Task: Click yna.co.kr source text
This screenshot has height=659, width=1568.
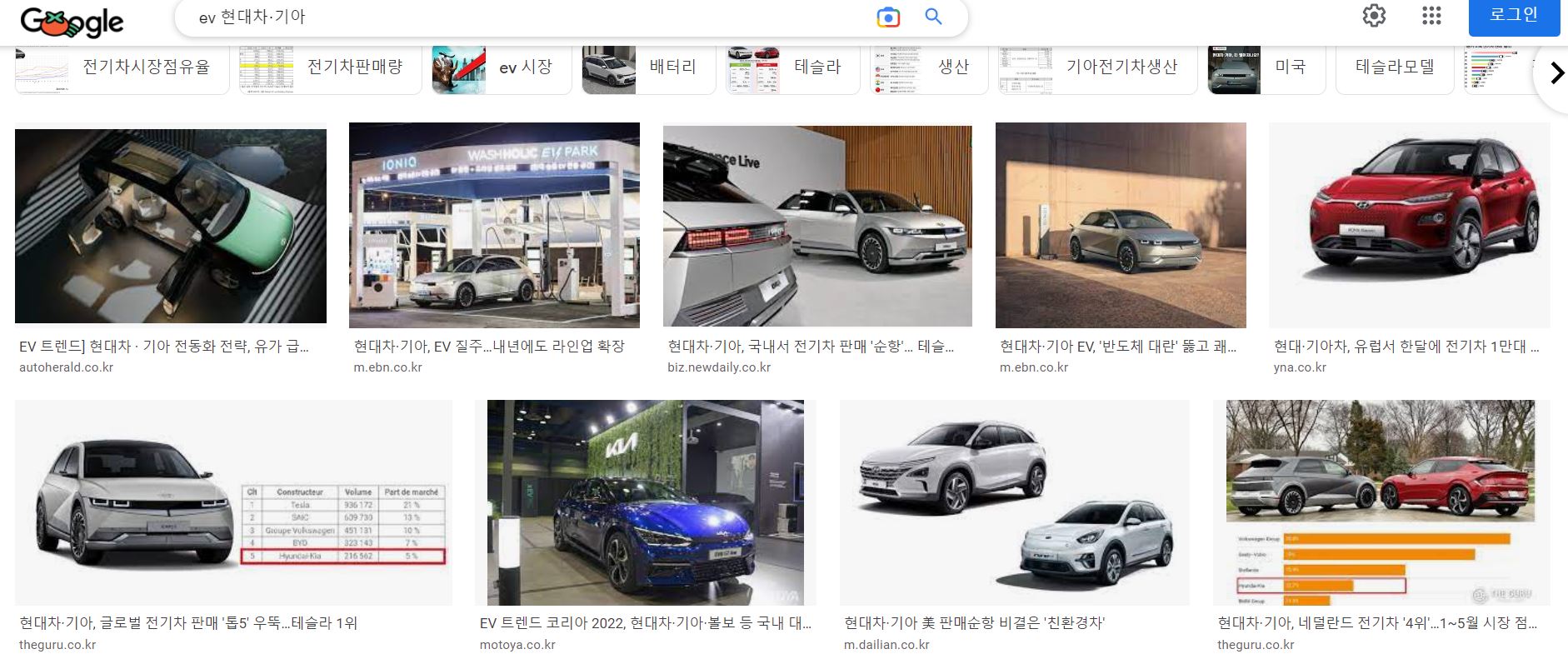Action: 1300,367
